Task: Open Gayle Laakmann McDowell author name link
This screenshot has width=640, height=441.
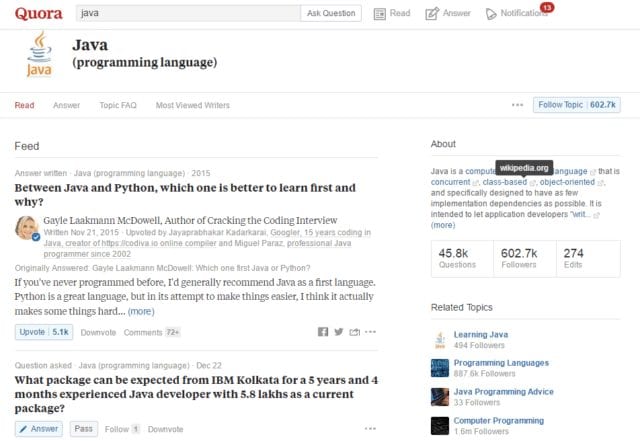Action: click(102, 220)
